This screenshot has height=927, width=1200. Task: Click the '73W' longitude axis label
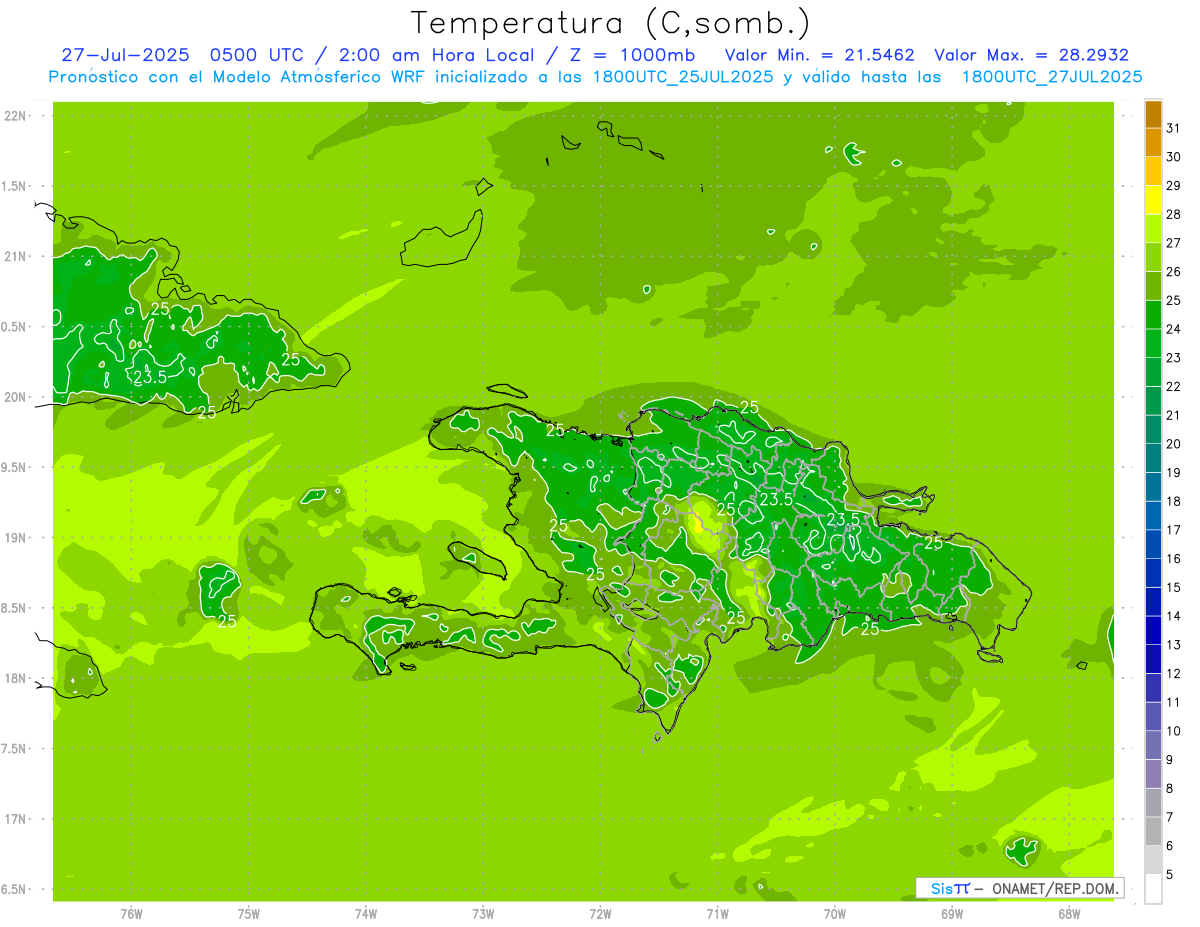(483, 914)
